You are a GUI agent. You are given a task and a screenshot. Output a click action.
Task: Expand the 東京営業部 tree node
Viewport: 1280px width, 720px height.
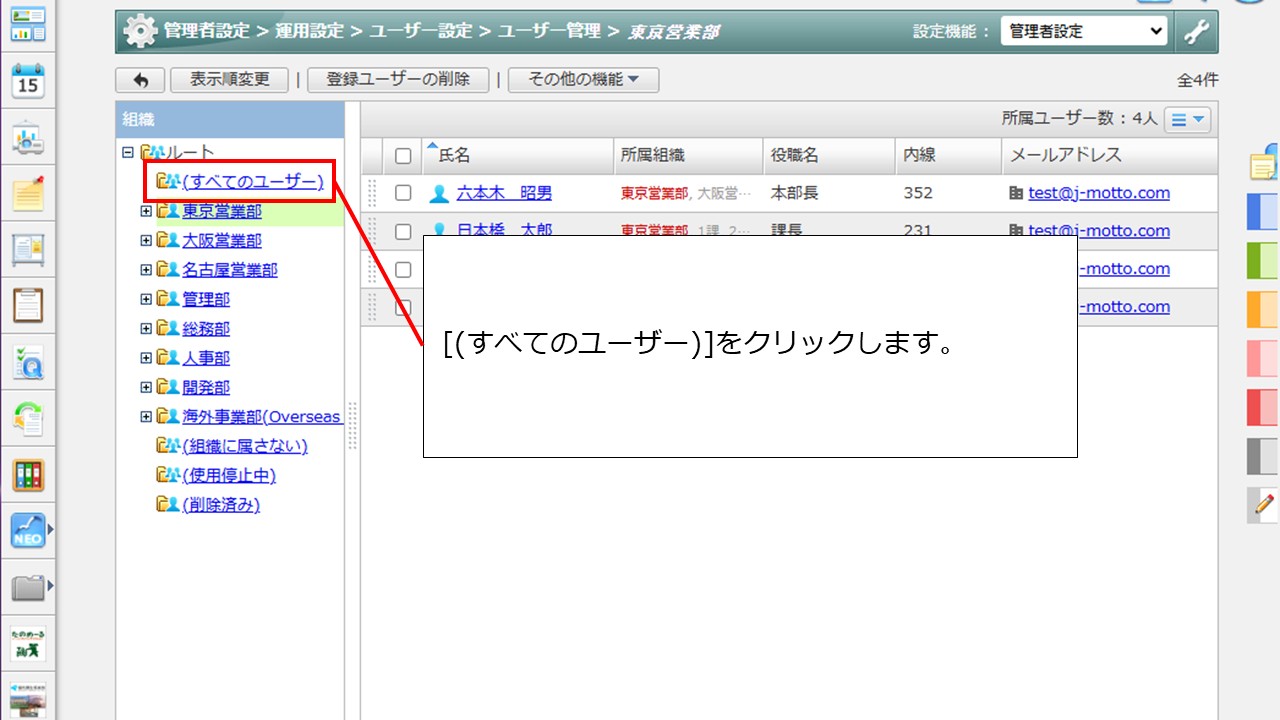146,211
